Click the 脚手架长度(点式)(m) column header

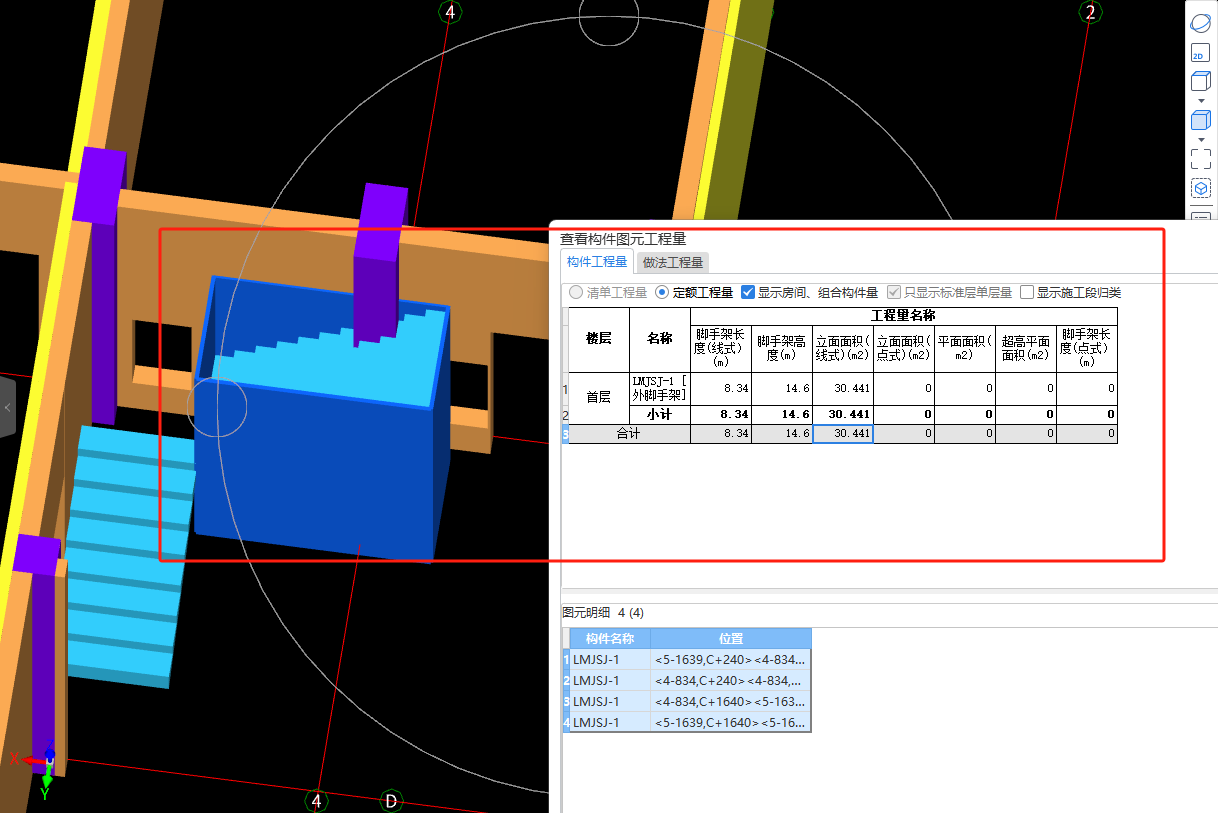[x=1087, y=348]
